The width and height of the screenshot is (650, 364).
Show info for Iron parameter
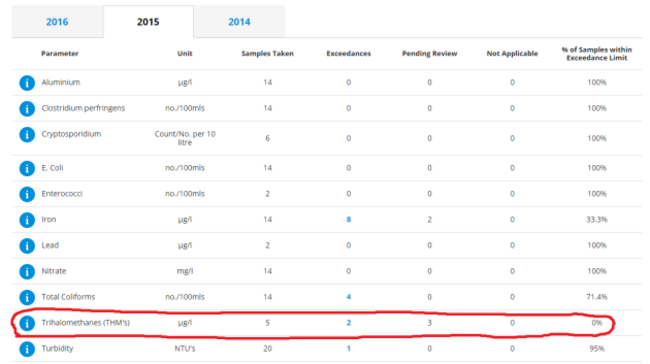[27, 220]
